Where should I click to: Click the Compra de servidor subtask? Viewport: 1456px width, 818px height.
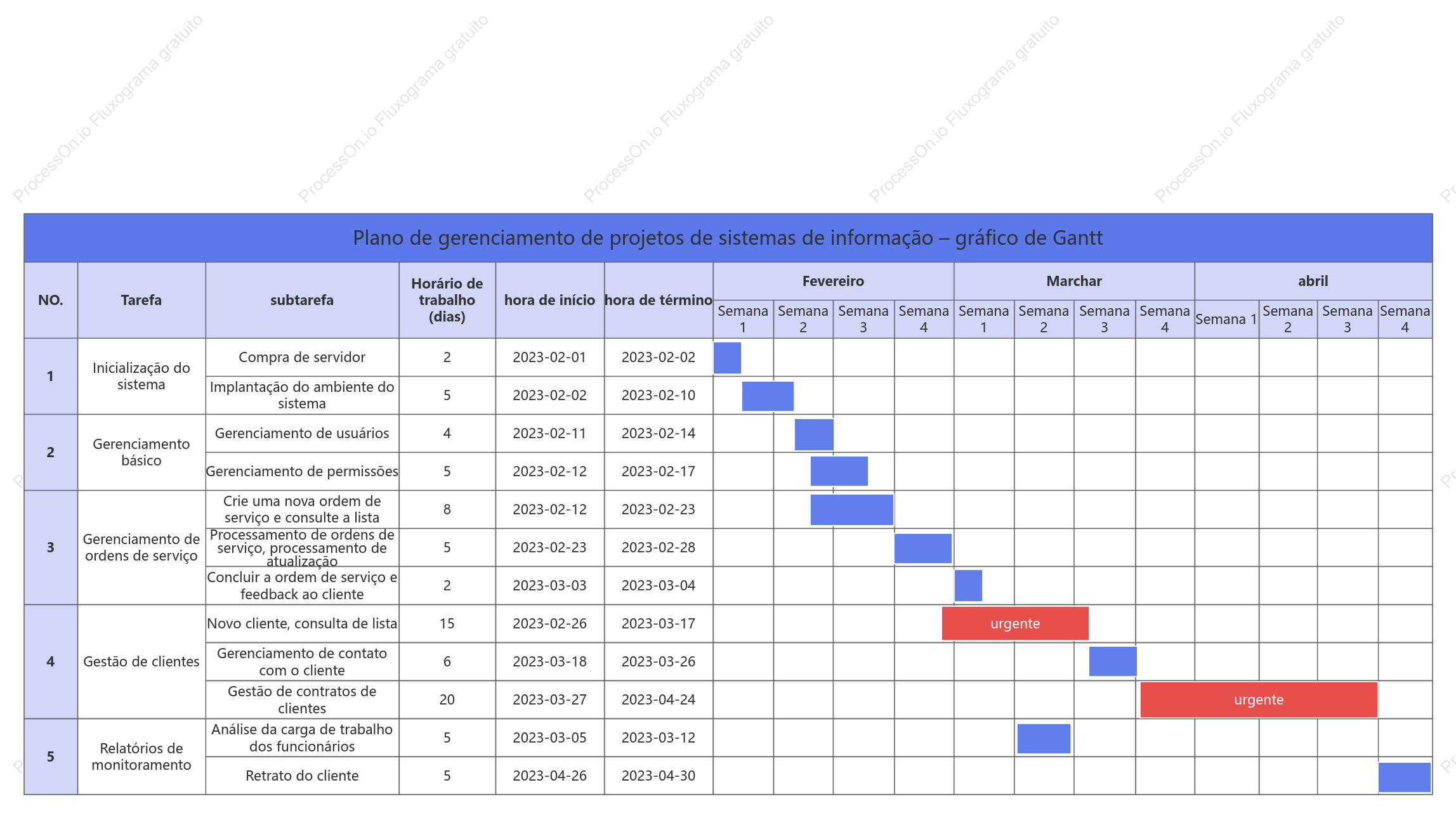302,357
